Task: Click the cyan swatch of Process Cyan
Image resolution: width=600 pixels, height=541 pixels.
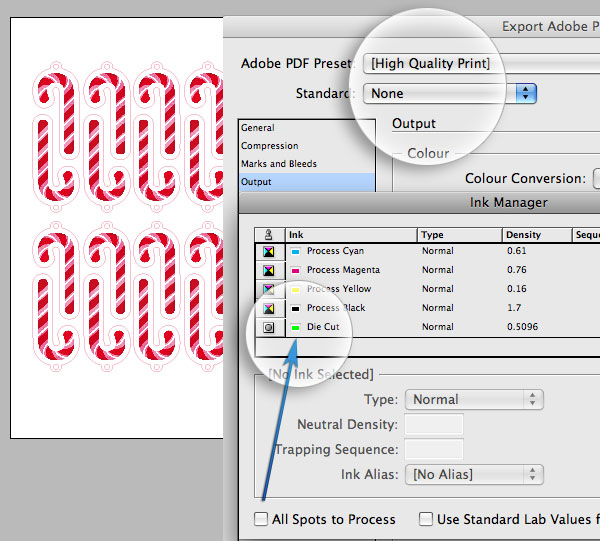Action: coord(297,252)
